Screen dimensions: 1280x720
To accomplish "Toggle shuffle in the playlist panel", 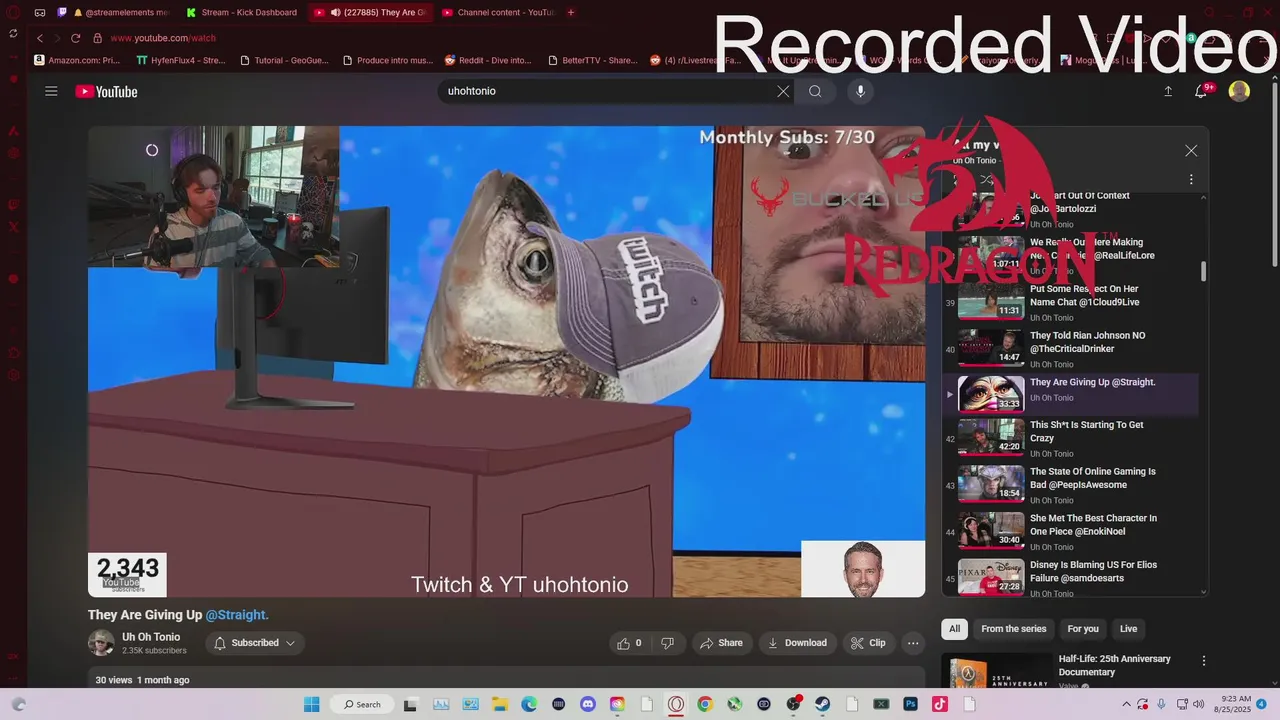I will [986, 180].
